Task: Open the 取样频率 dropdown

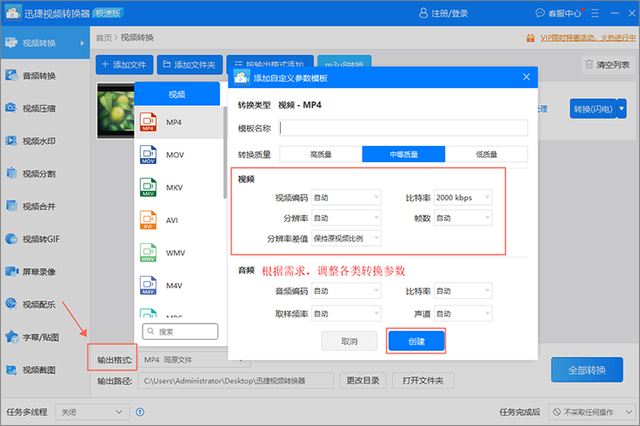Action: tap(346, 314)
